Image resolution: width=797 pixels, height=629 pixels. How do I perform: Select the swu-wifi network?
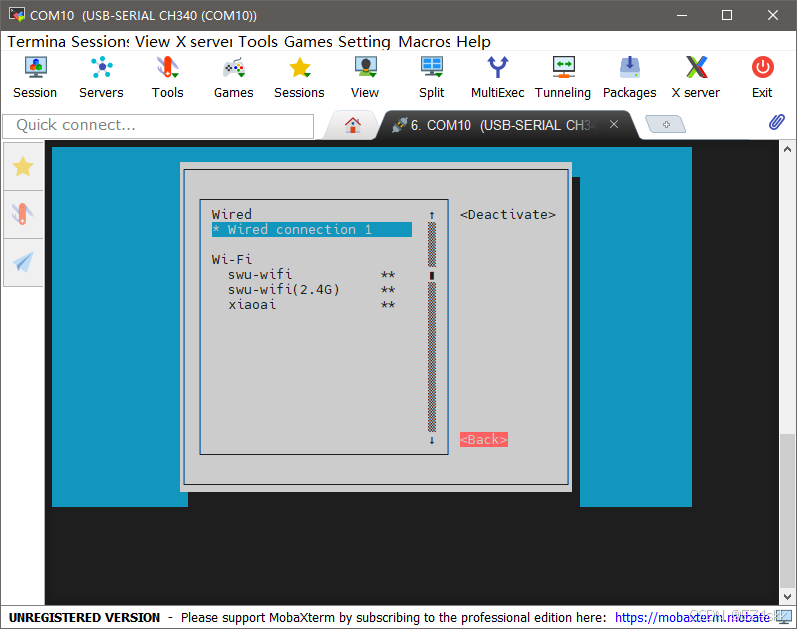[x=312, y=275]
